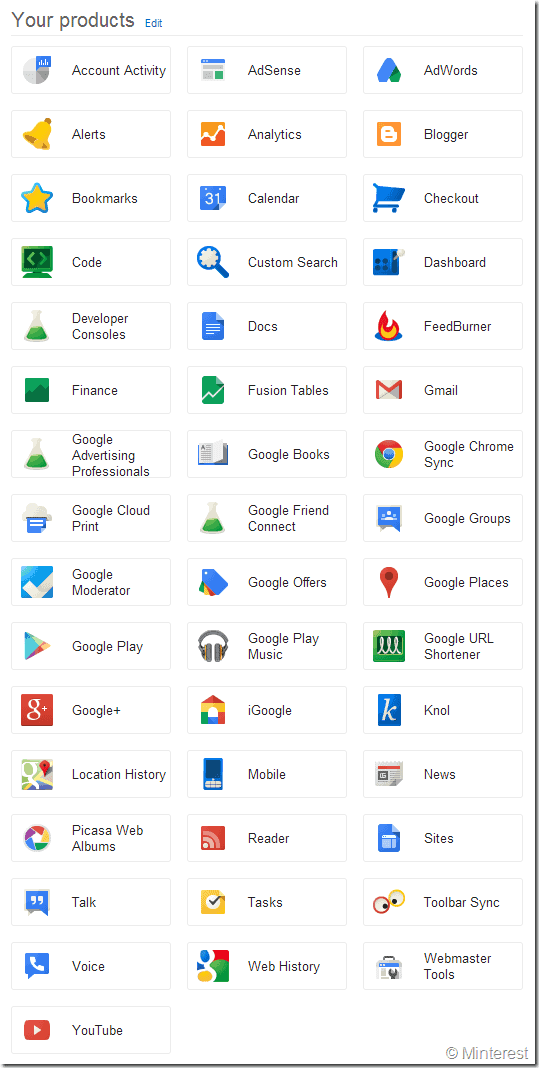Viewport: 539px width, 1068px height.
Task: Click the Alerts bell icon
Action: click(x=37, y=134)
